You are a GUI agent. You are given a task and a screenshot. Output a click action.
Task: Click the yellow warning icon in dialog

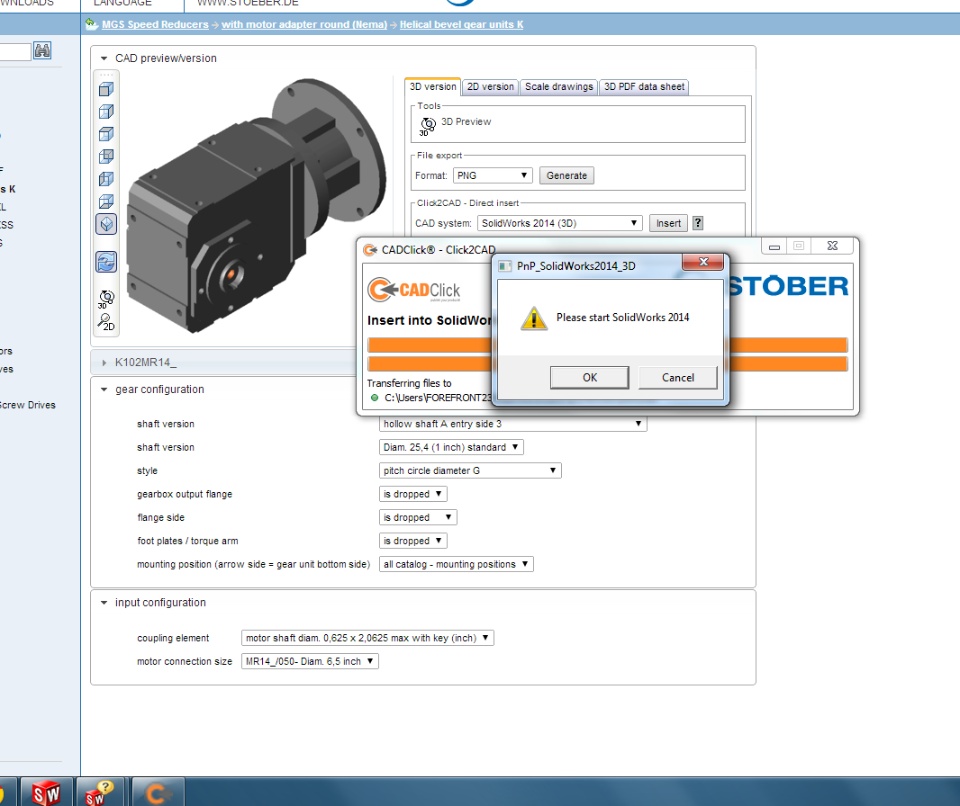coord(533,318)
